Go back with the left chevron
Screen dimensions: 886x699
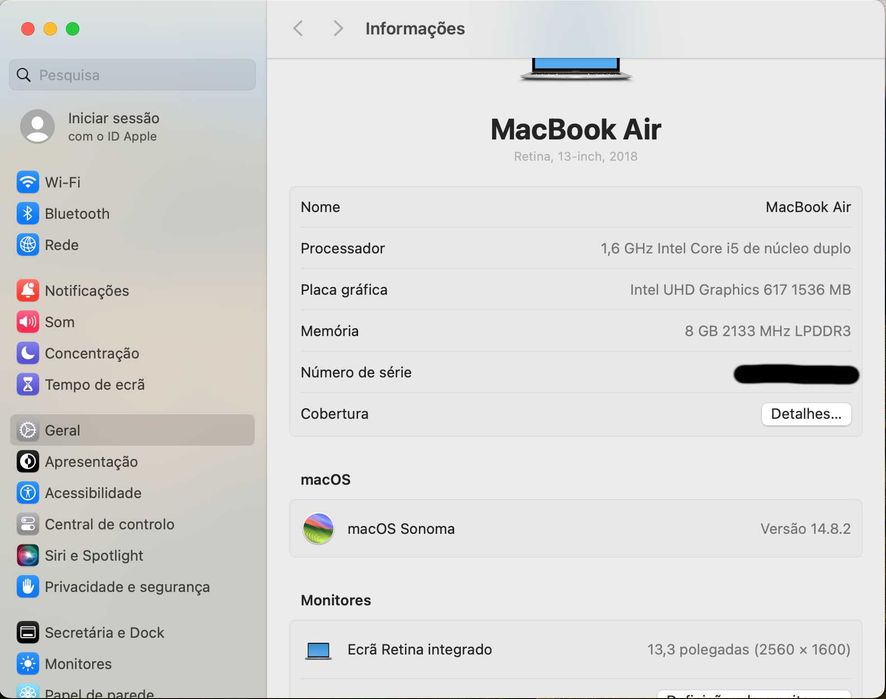(298, 28)
